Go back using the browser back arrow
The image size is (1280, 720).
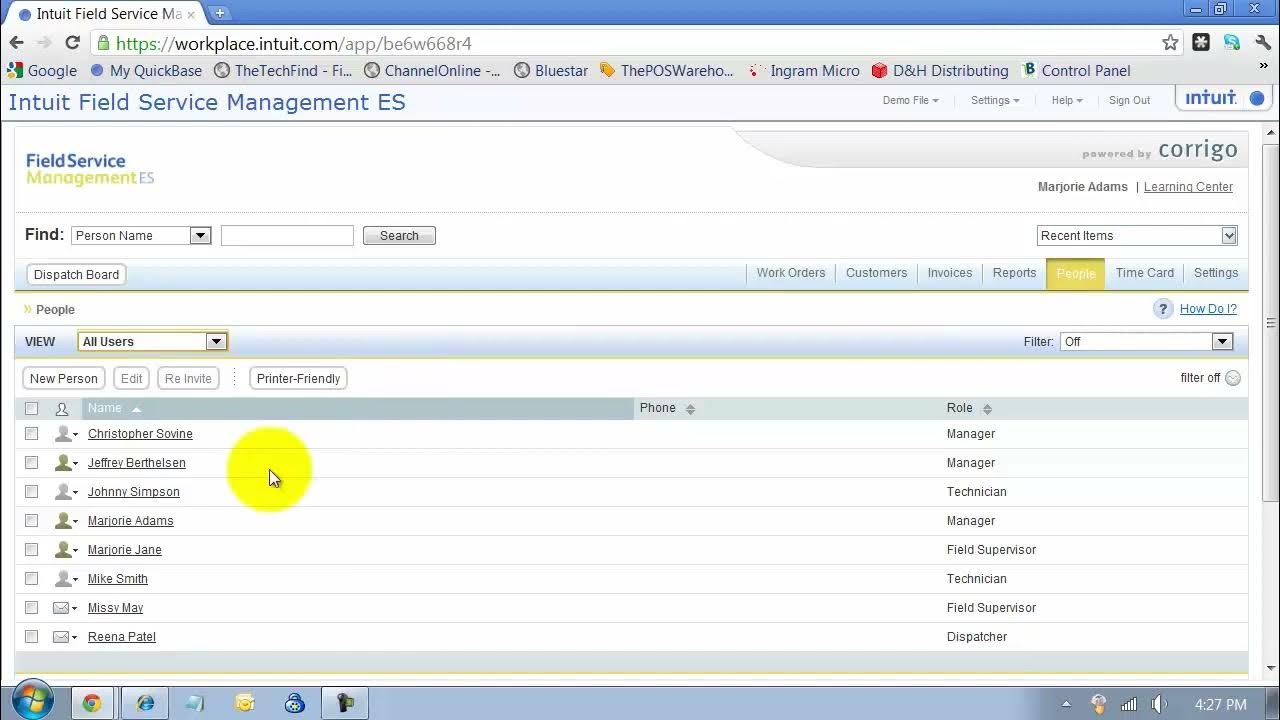[16, 43]
